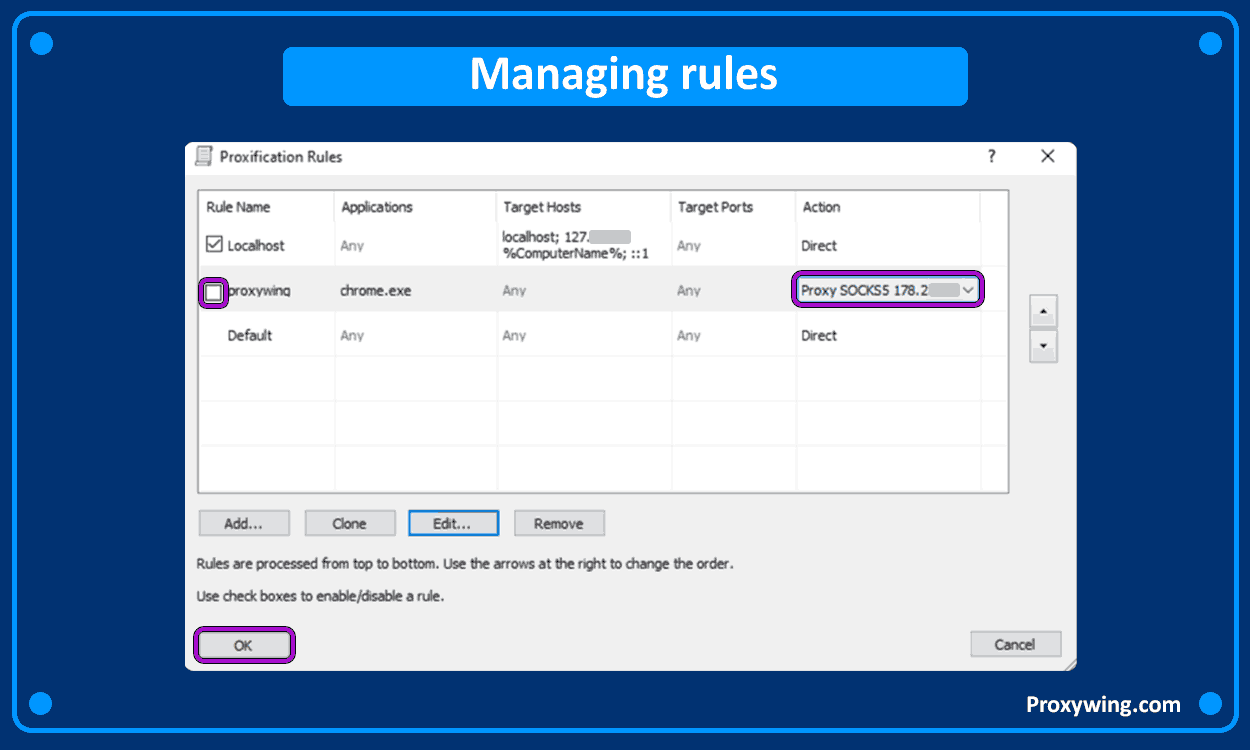
Task: Select the Default rule row
Action: (264, 335)
